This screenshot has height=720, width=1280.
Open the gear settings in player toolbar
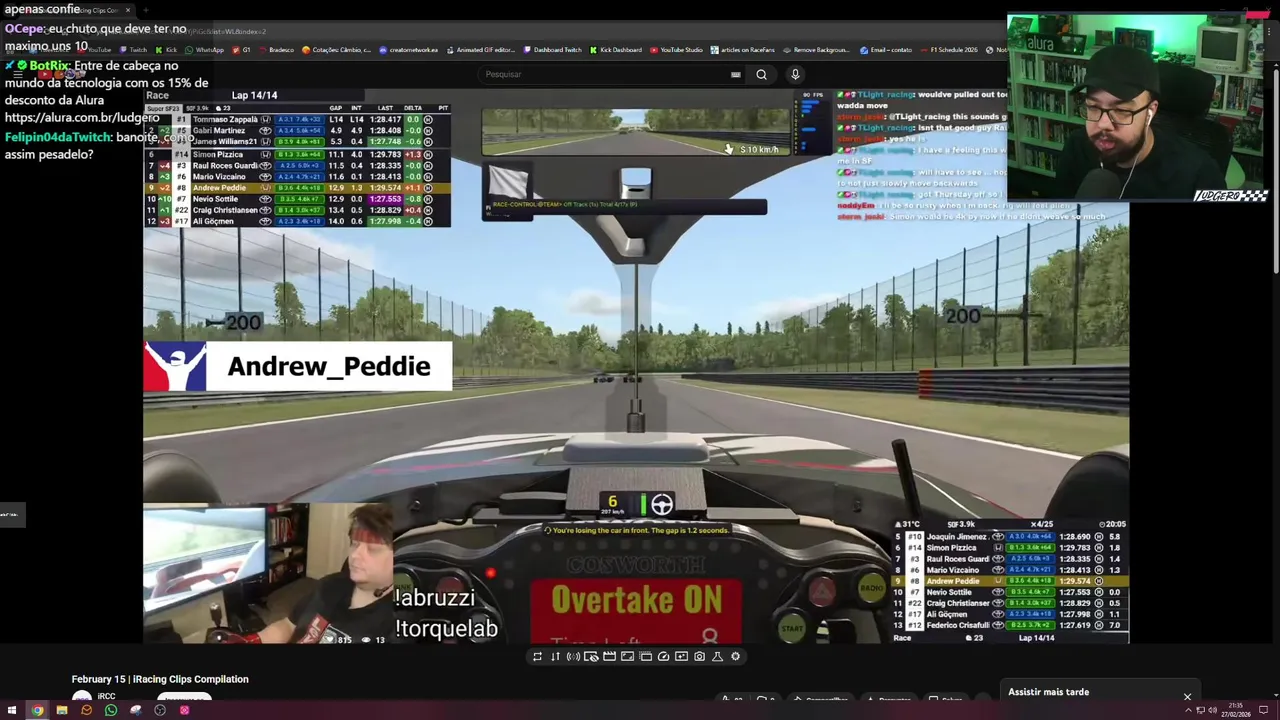pyautogui.click(x=735, y=657)
